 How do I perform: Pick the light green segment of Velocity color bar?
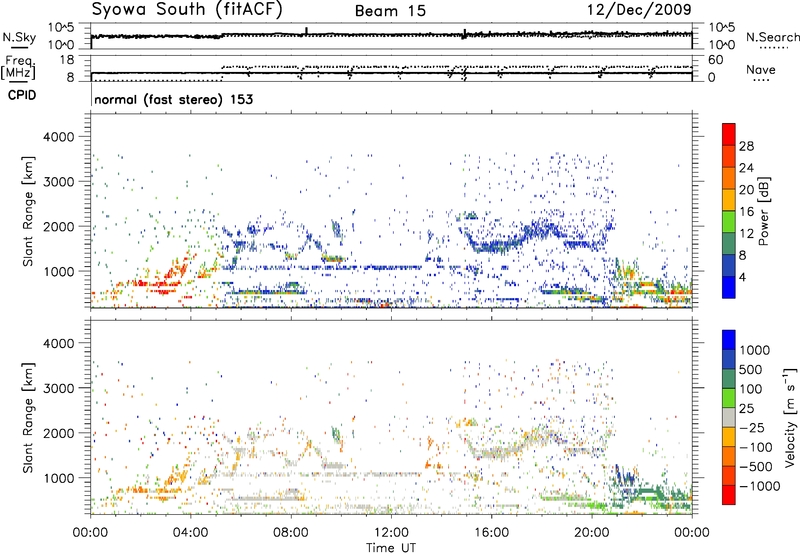(x=729, y=398)
